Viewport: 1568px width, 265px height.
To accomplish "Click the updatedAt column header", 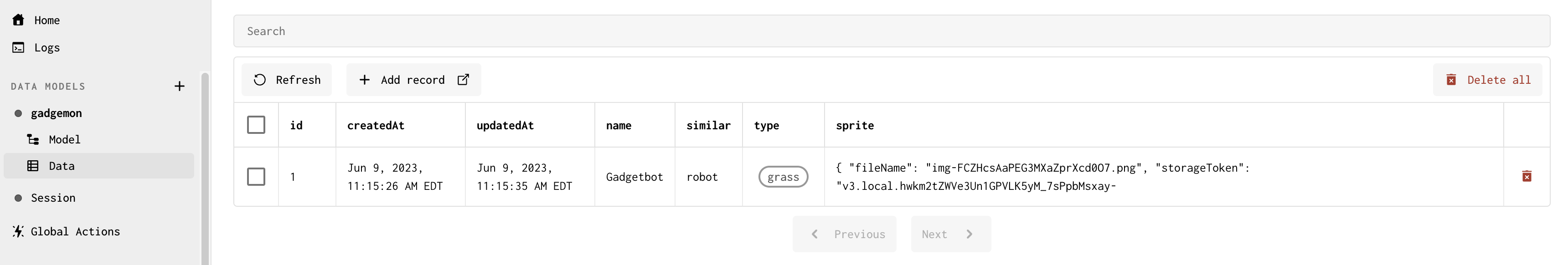I will pos(505,125).
